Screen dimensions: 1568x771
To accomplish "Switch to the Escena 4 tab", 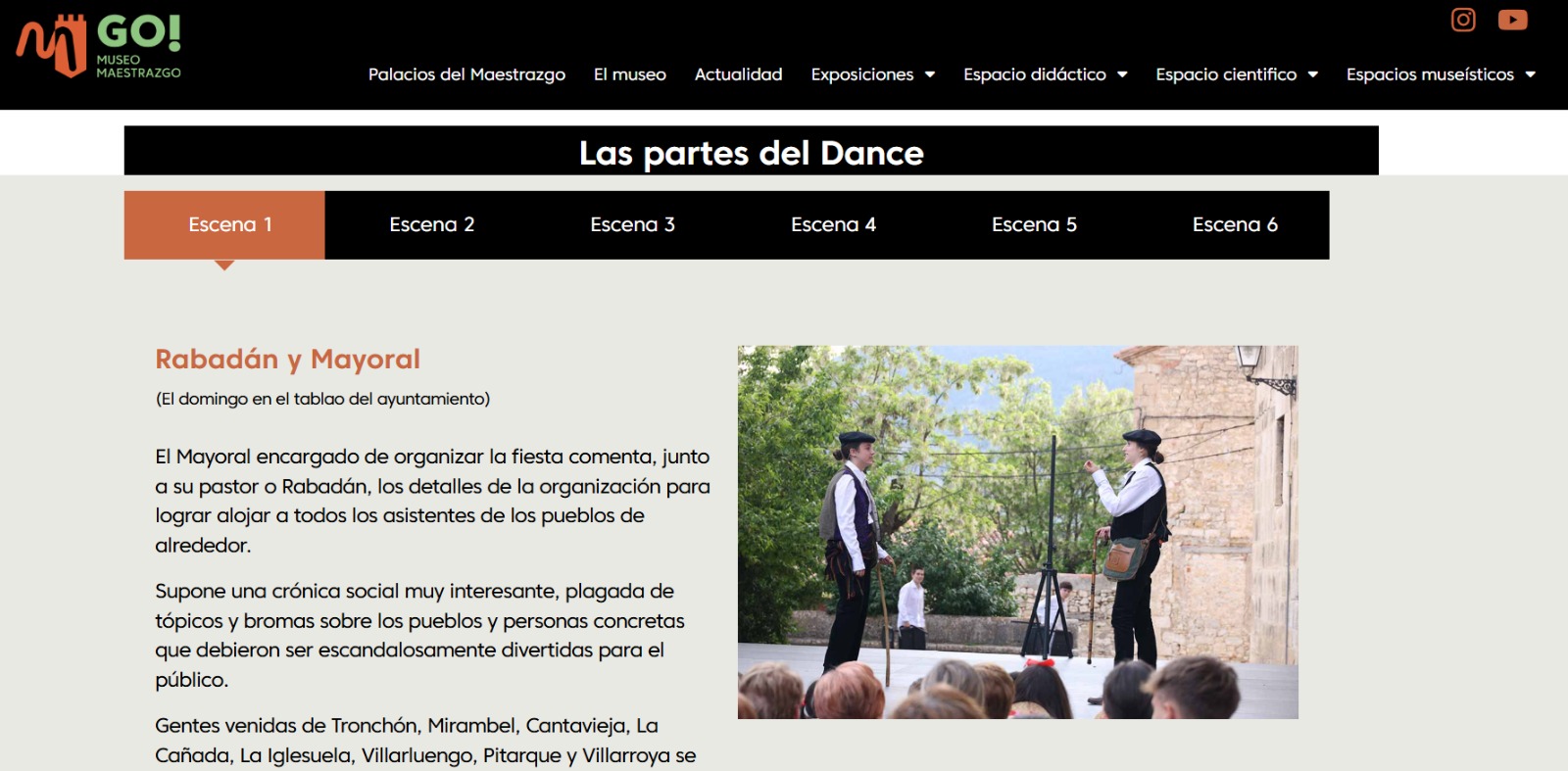I will tap(833, 224).
